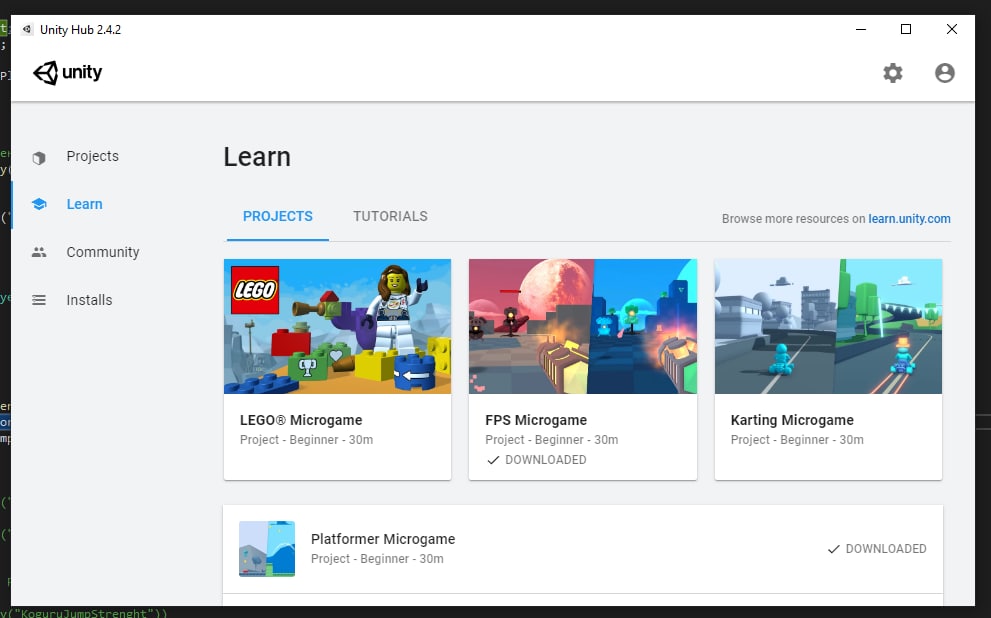This screenshot has width=991, height=618.
Task: Select the FPS Microgame title
Action: (x=536, y=420)
